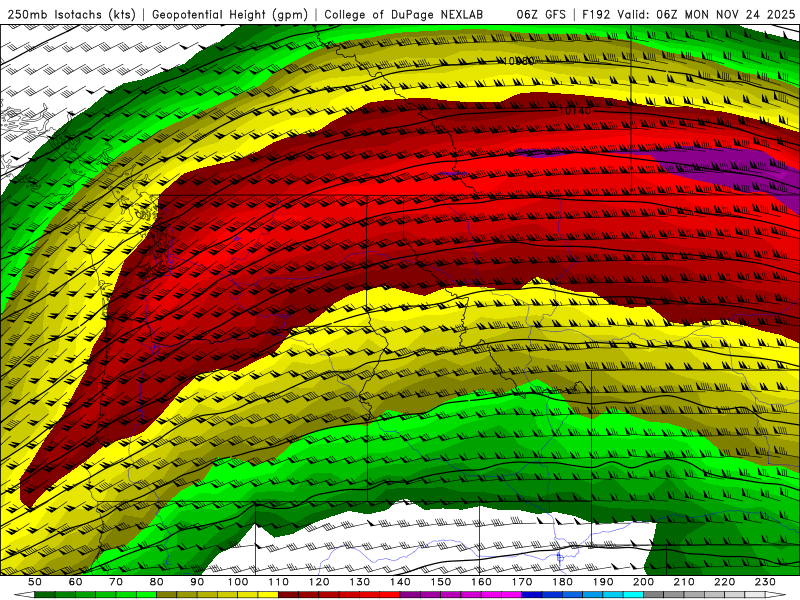This screenshot has width=800, height=600.
Task: Click the 120 knot legend label
Action: pyautogui.click(x=319, y=582)
